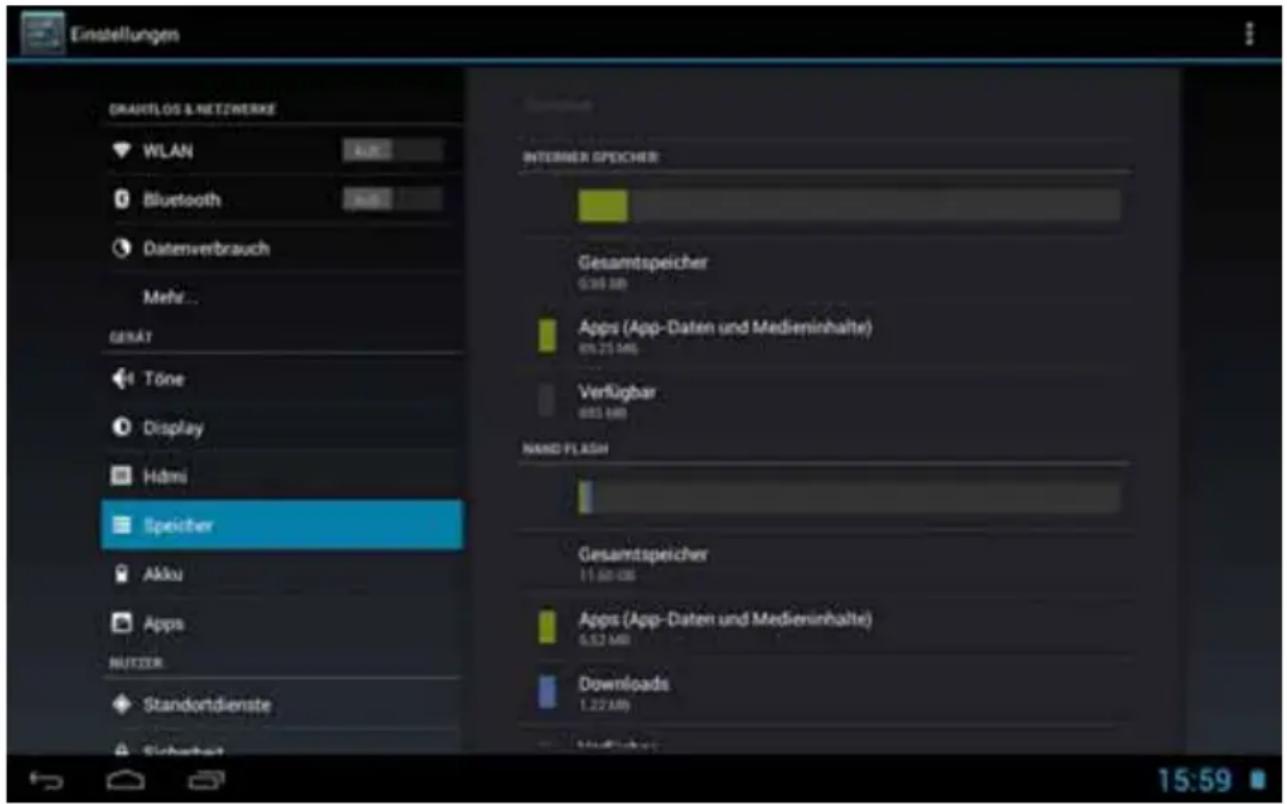Open Datenverbrauch settings
Screen dimensions: 1287x804
(282, 248)
